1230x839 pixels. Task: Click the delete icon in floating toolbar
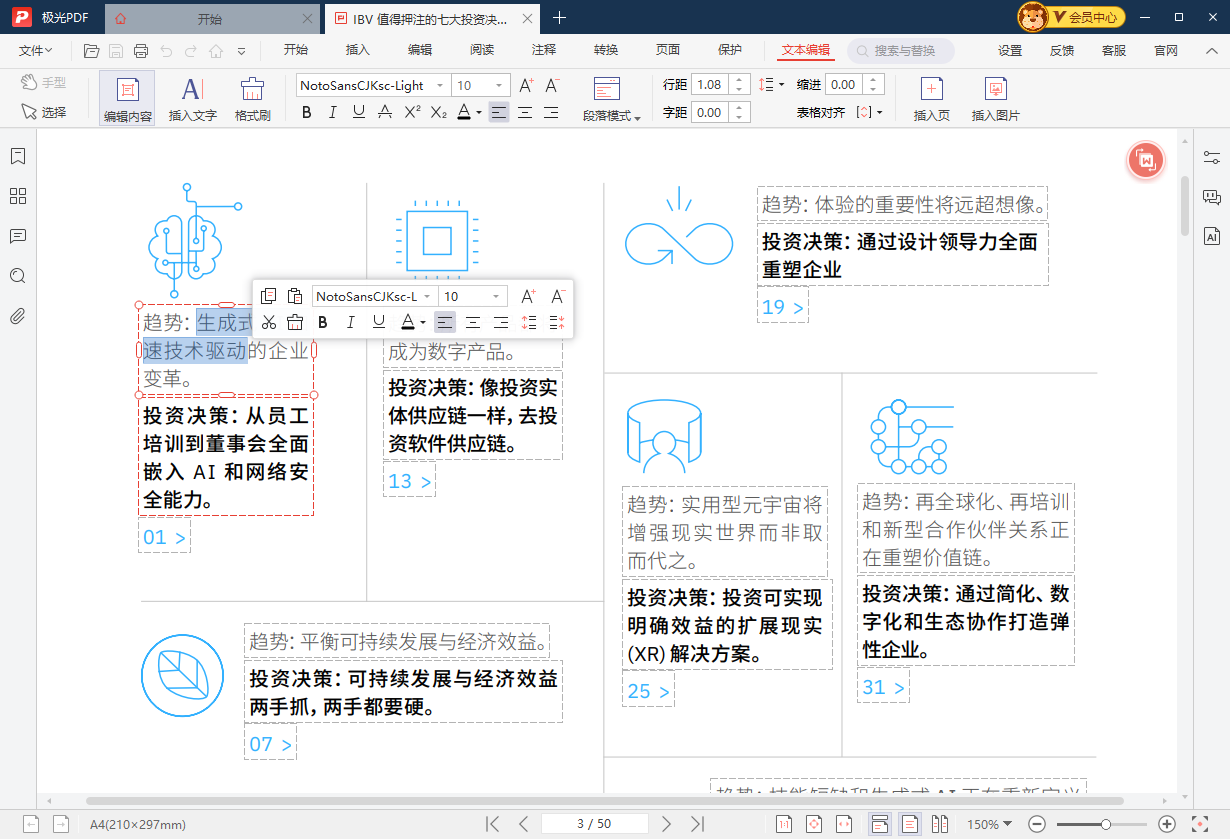[x=295, y=322]
